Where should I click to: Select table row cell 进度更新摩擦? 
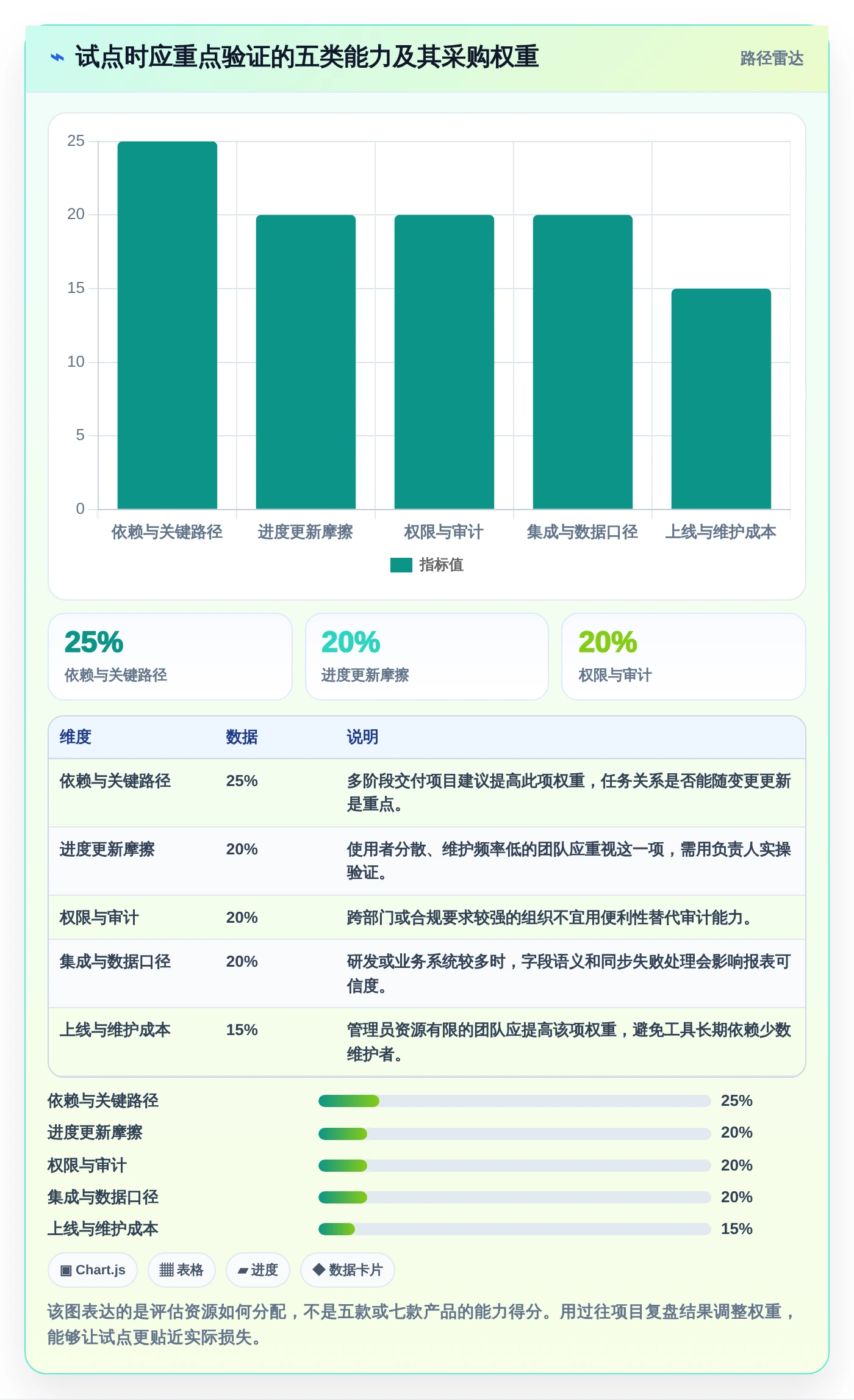click(x=107, y=850)
